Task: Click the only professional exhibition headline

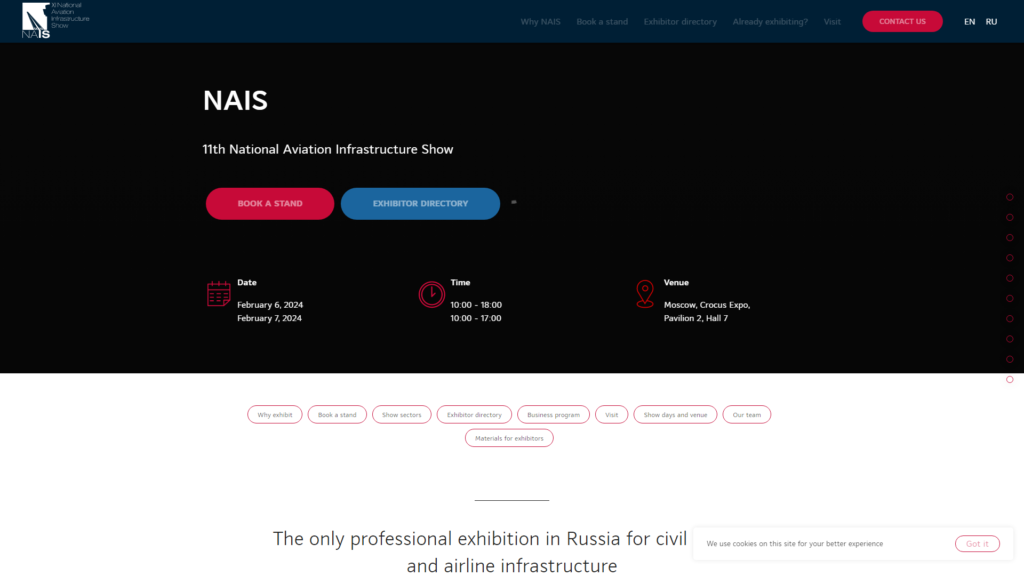Action: tap(480, 552)
